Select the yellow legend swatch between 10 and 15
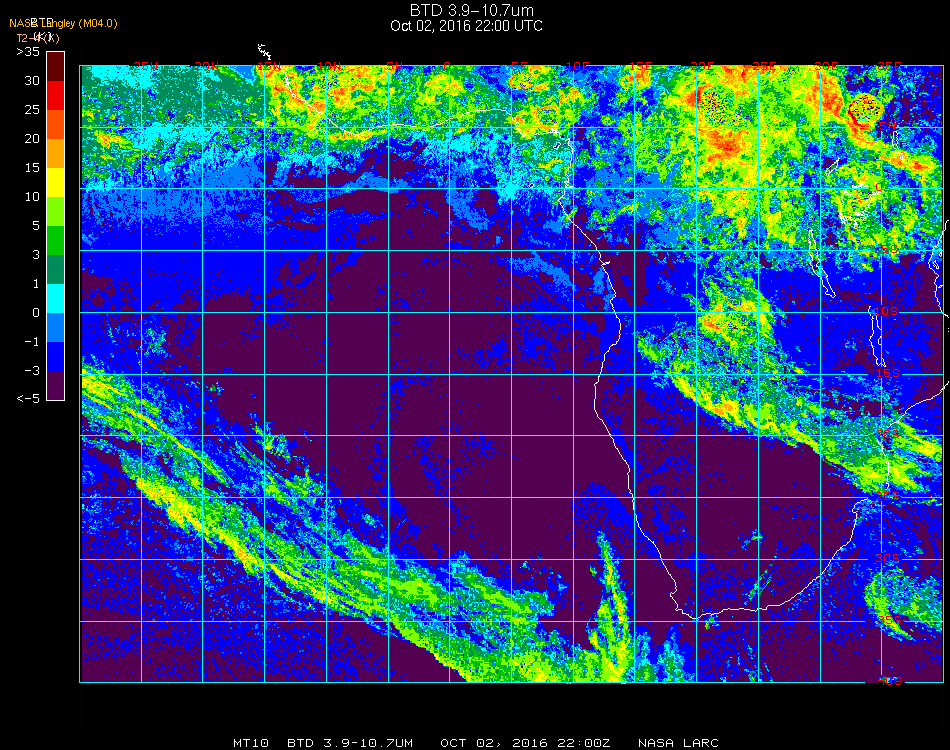Image resolution: width=950 pixels, height=750 pixels. click(x=56, y=182)
